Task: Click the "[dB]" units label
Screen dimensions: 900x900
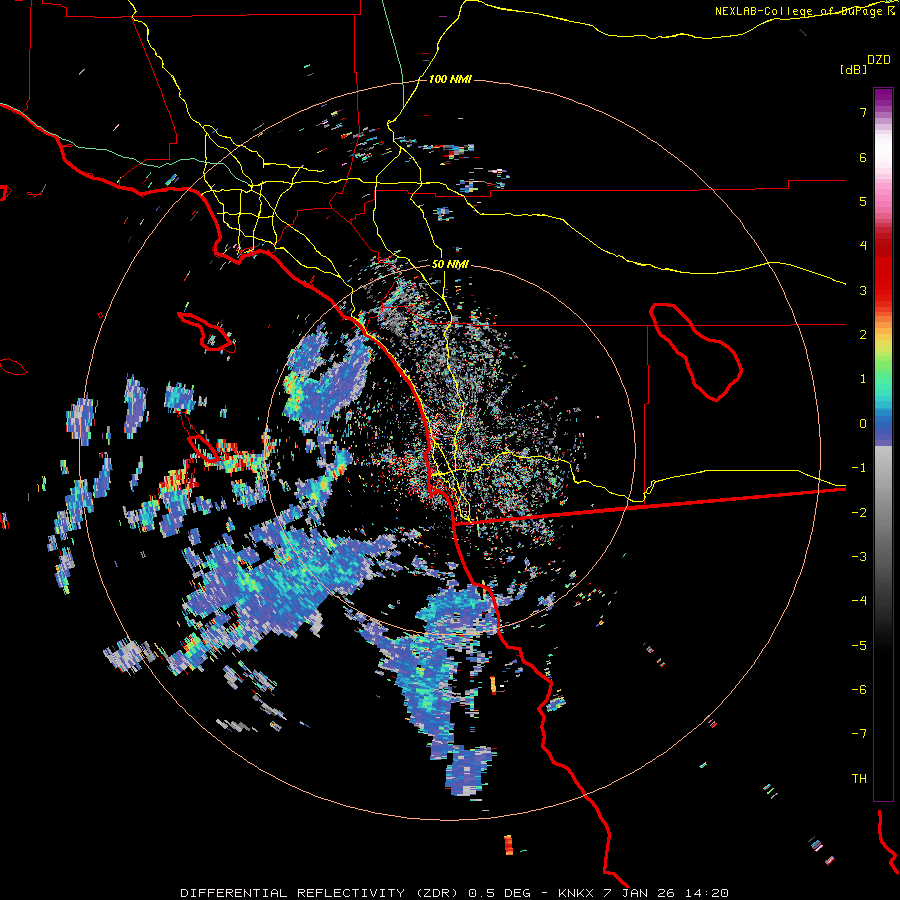Action: (x=854, y=69)
